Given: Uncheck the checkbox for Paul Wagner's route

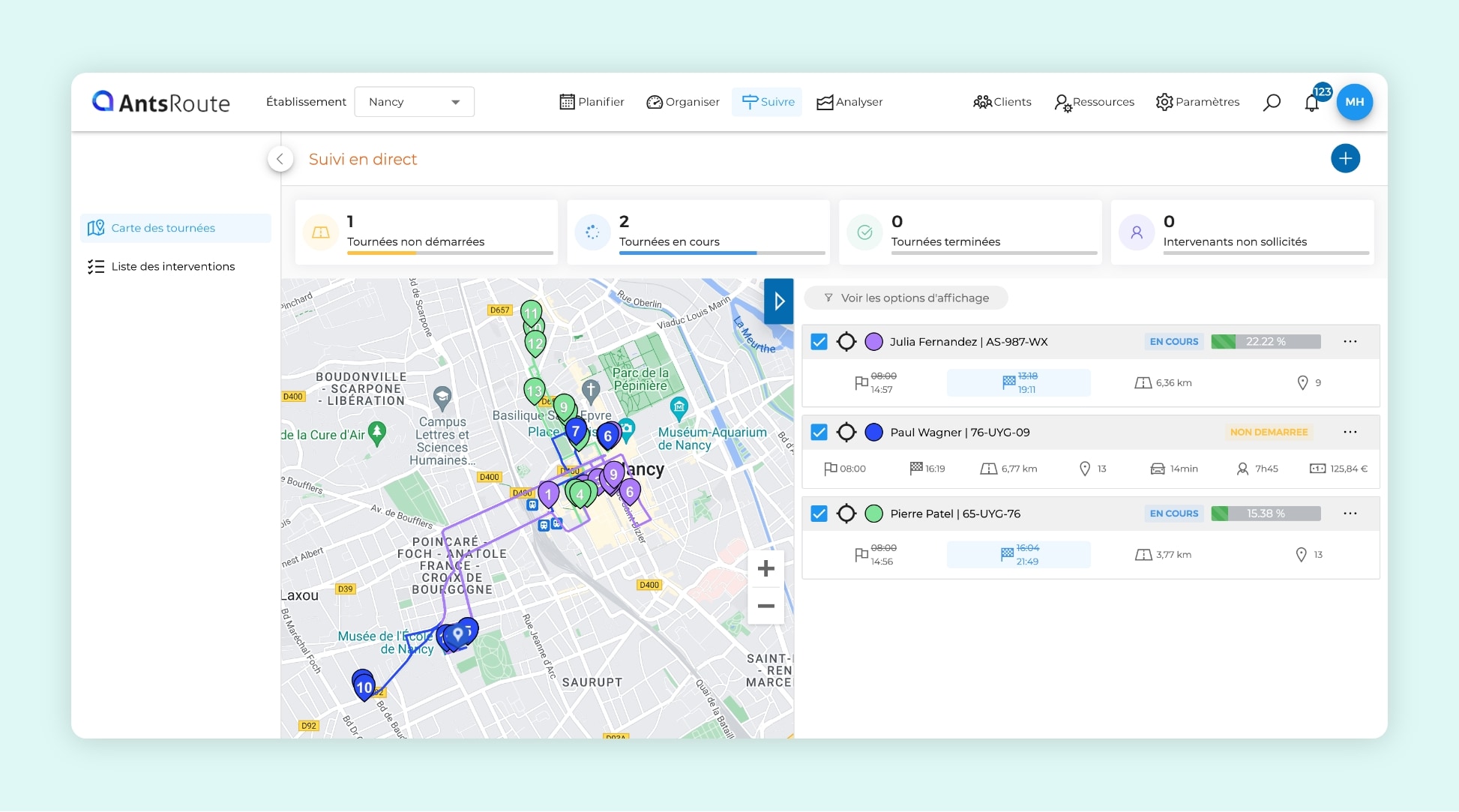Looking at the screenshot, I should [x=819, y=432].
